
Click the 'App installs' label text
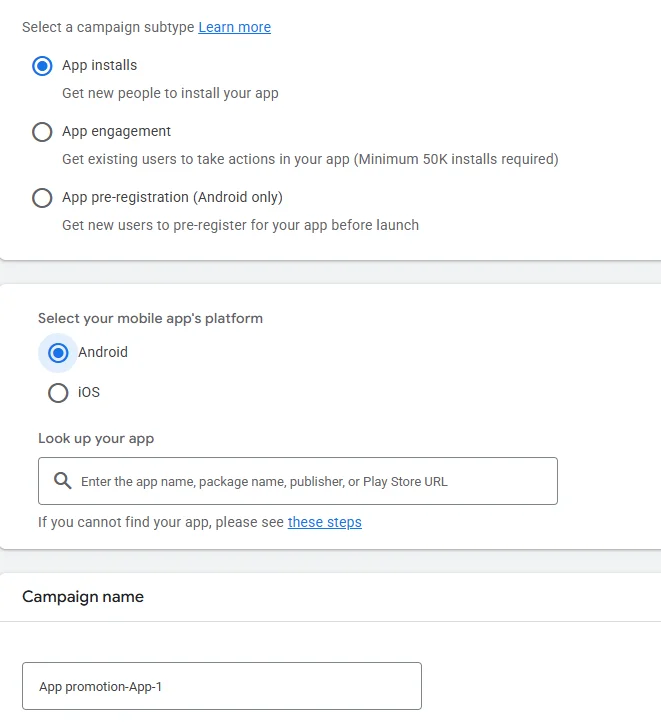[x=99, y=65]
